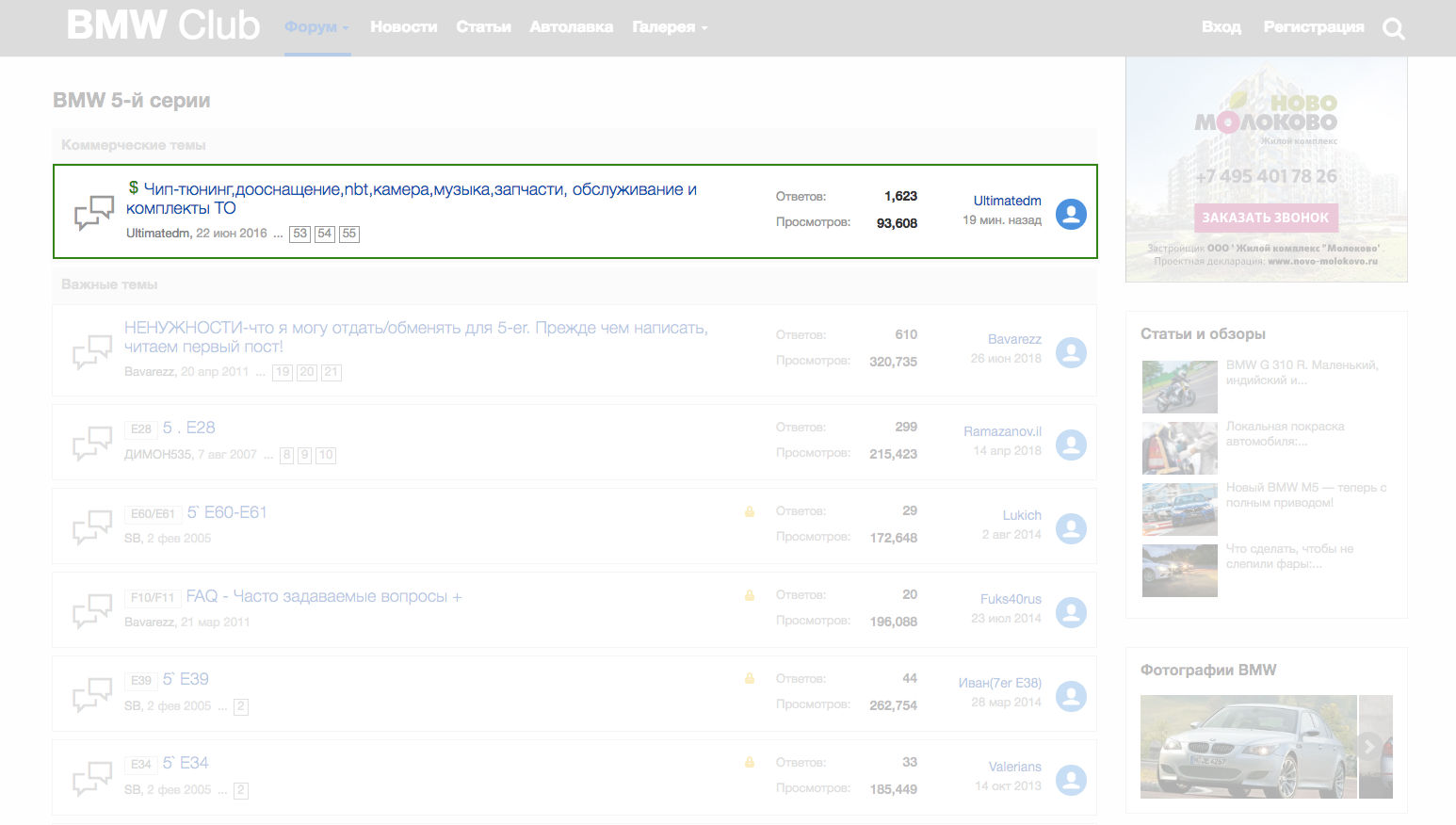
Task: Go to page 10 of 5 . E28 thread
Action: [x=325, y=455]
